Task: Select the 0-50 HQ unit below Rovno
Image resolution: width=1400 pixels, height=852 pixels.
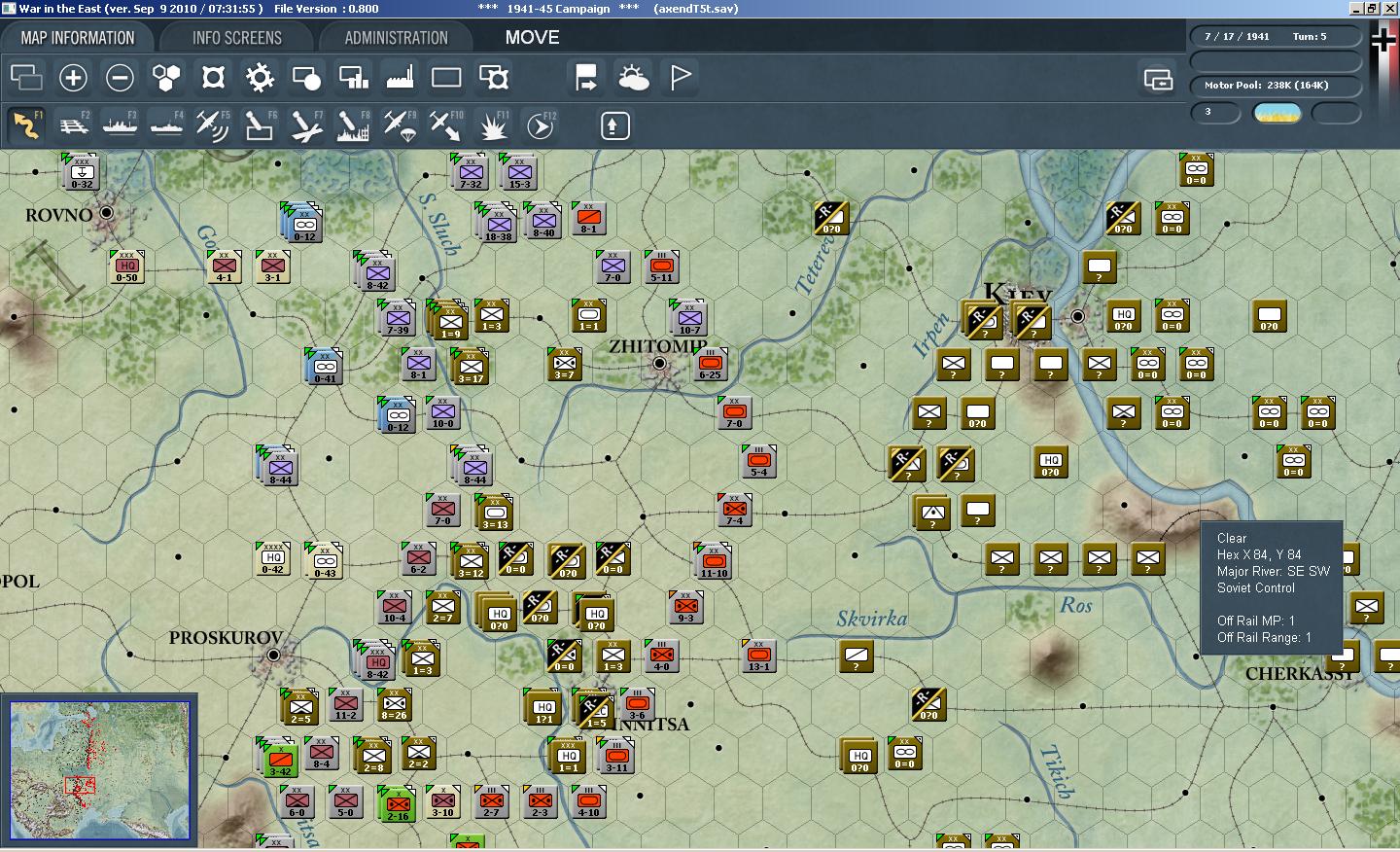Action: click(x=127, y=266)
